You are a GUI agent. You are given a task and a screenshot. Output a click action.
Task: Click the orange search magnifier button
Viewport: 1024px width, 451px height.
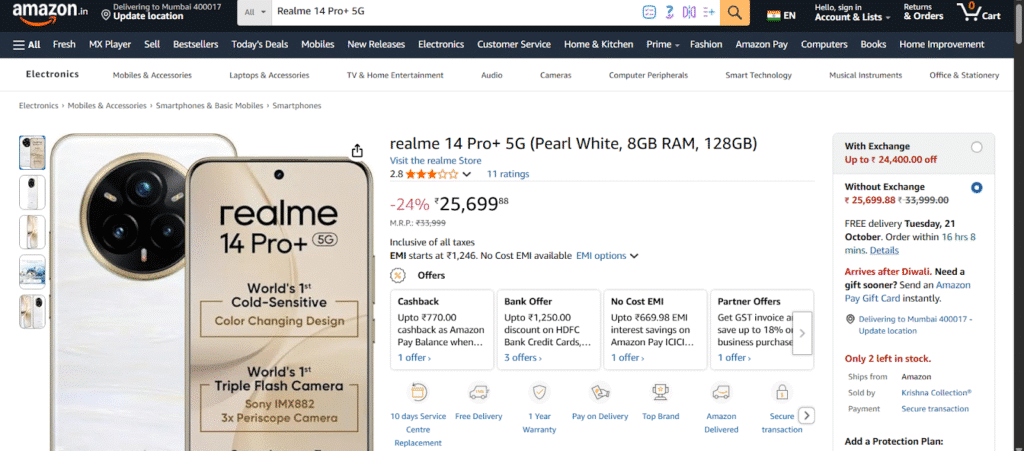point(735,12)
